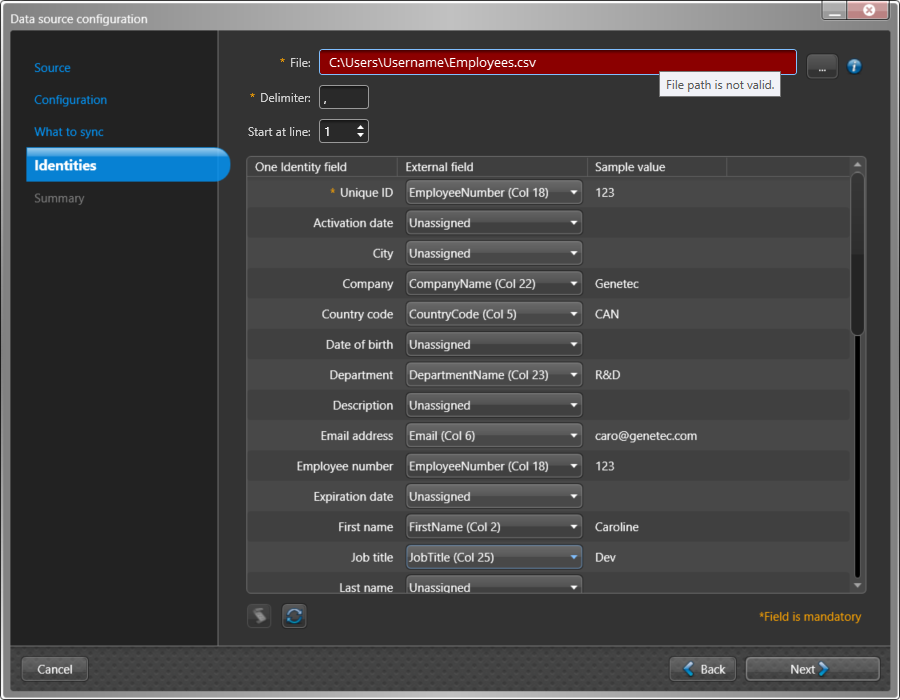Browse for a file using the ellipsis button

(822, 66)
